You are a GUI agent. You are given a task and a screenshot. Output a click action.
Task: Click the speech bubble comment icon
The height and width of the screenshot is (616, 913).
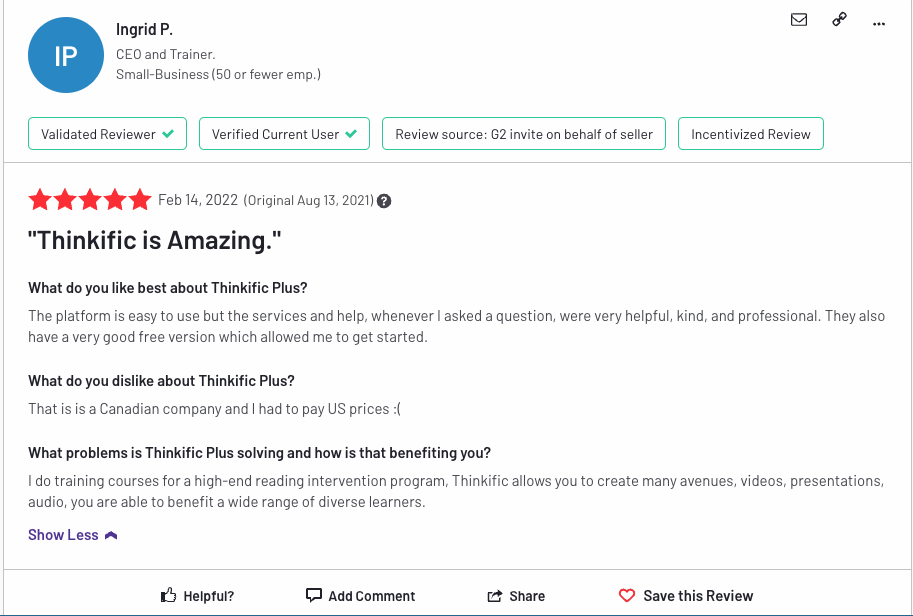314,595
